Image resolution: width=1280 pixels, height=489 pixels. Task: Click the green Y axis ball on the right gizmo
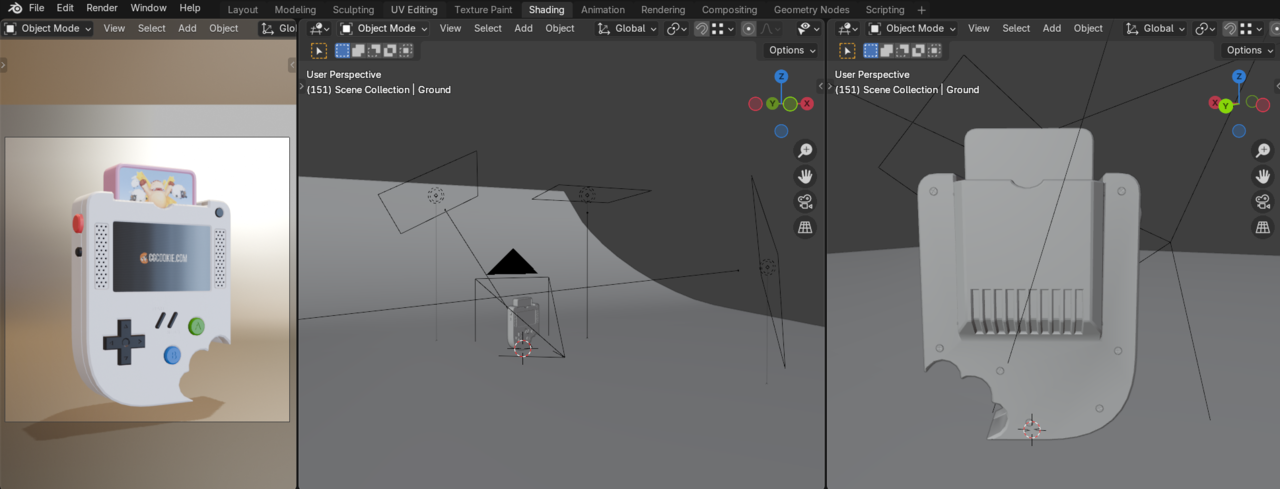[1227, 105]
